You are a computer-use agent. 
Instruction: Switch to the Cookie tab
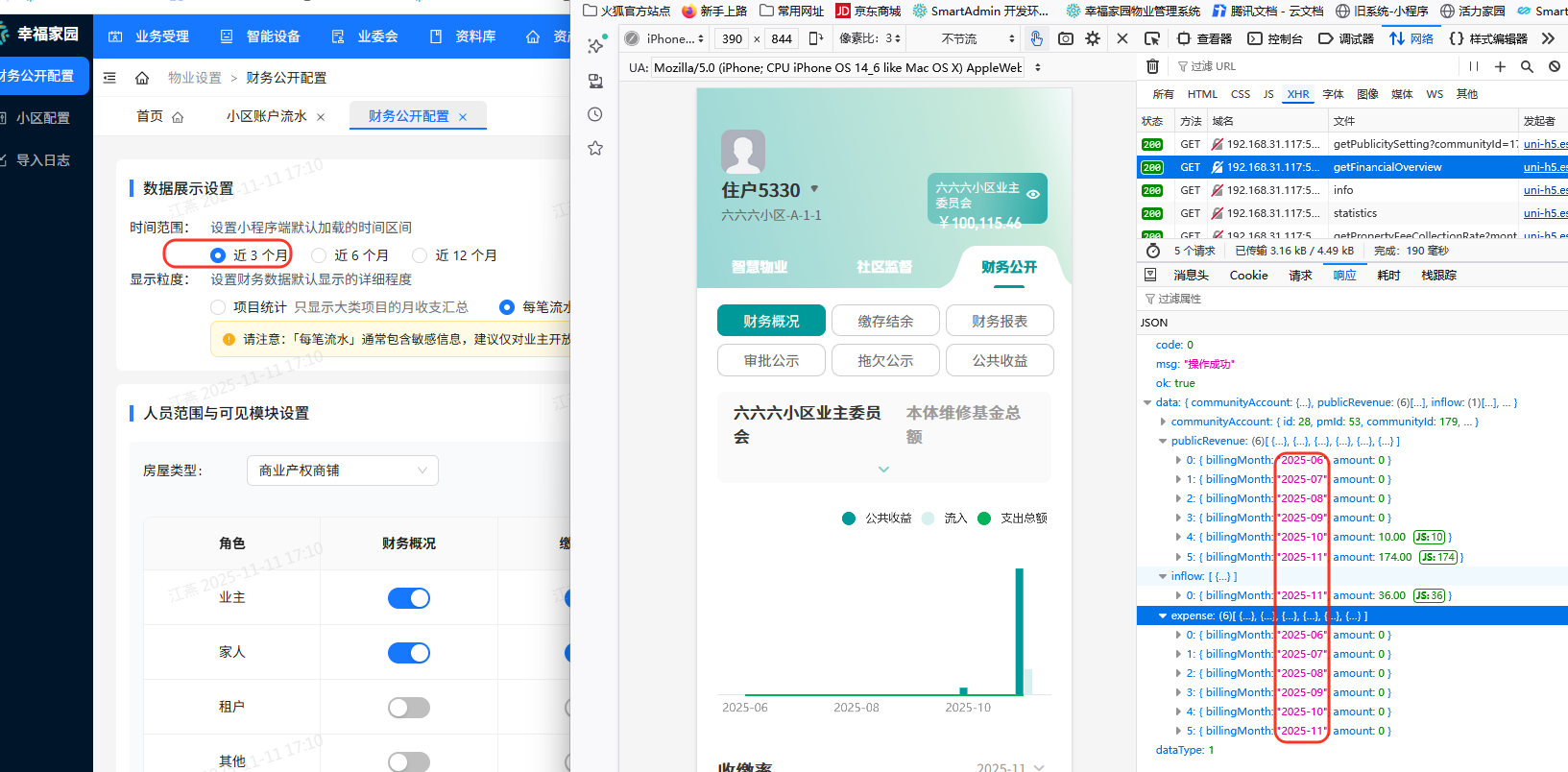(1248, 276)
